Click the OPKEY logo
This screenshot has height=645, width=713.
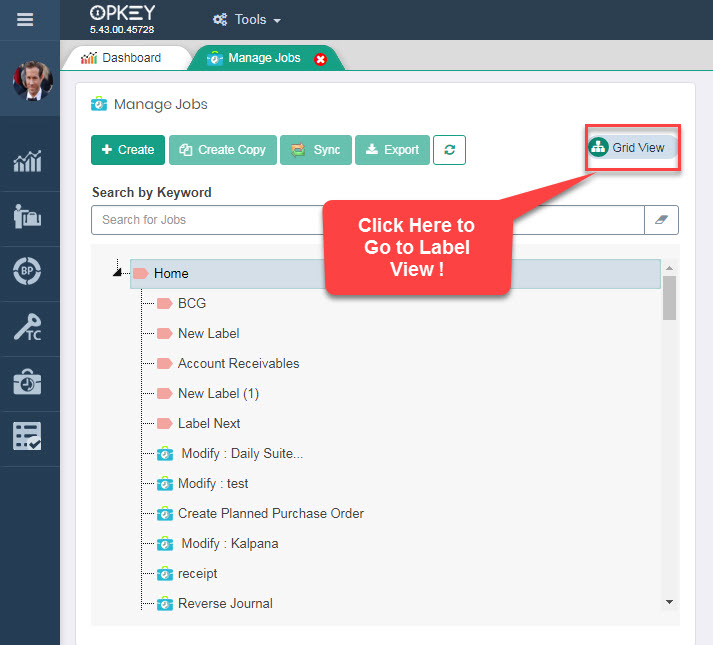pos(122,13)
